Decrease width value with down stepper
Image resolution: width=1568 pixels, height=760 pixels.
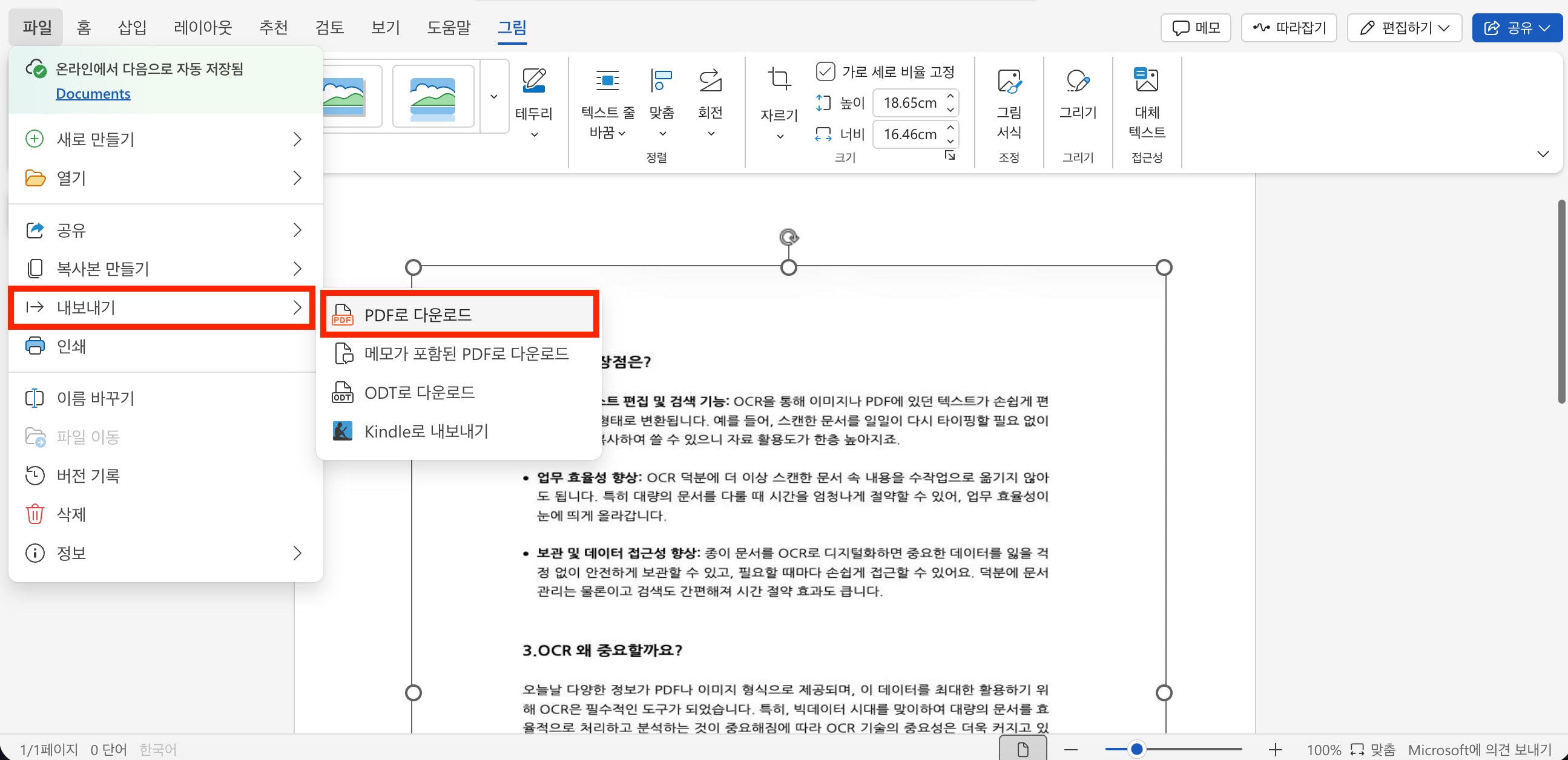950,140
